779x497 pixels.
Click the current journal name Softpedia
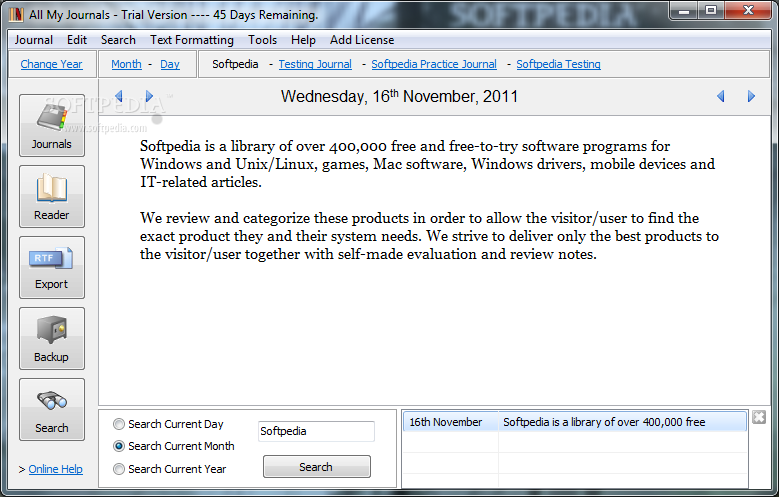(235, 64)
